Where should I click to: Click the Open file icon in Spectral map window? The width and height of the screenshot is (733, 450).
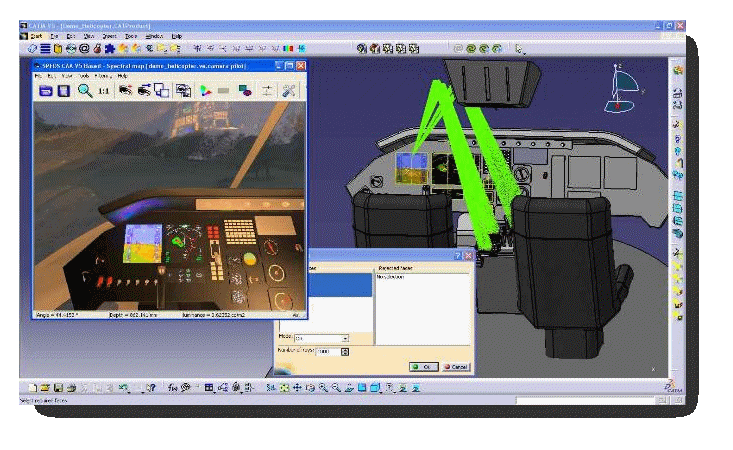(x=45, y=90)
